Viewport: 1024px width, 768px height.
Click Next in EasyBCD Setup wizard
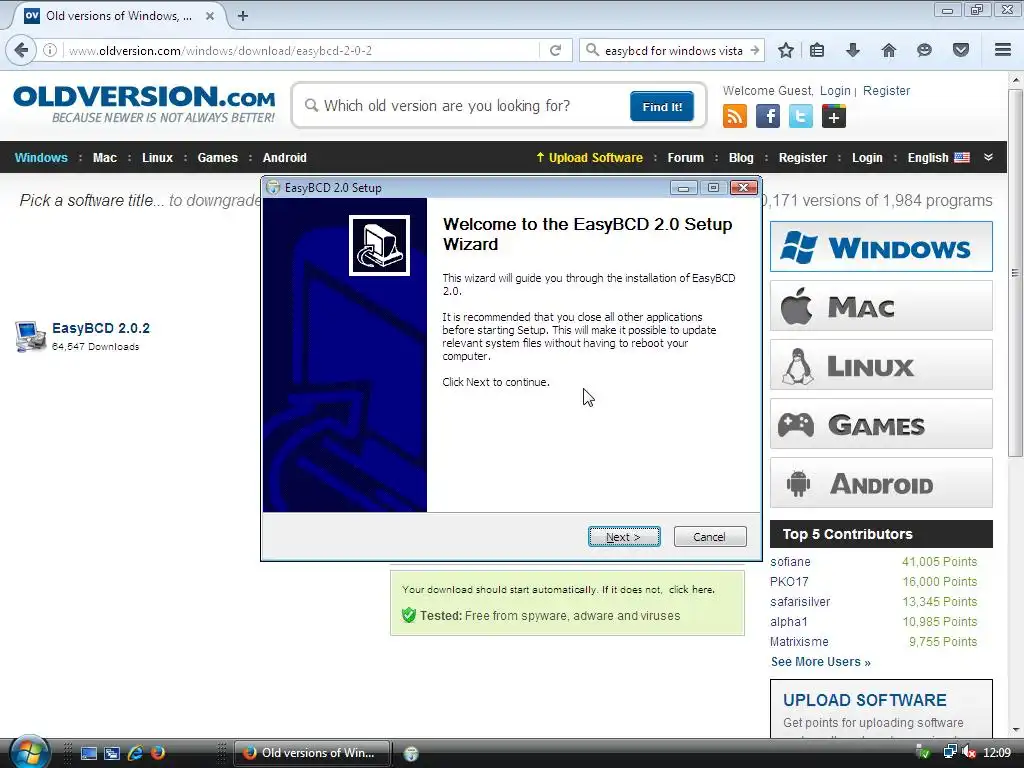point(624,537)
